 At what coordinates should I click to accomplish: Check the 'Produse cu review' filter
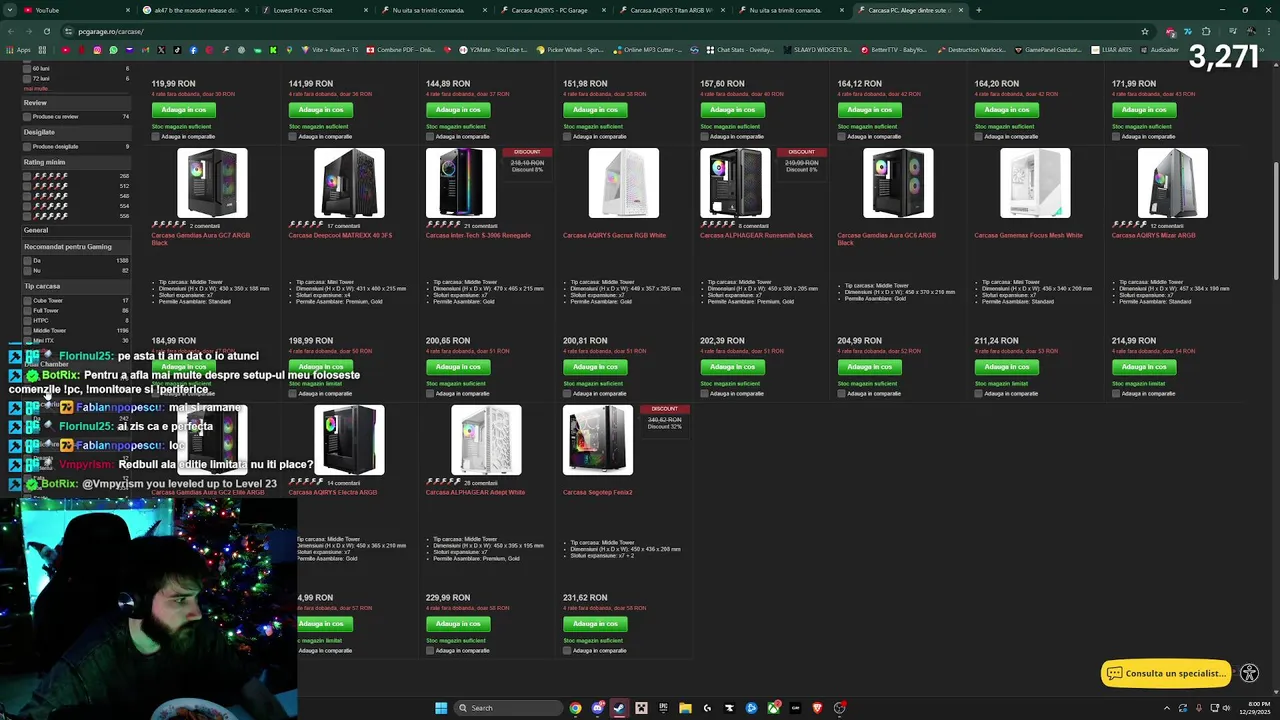pyautogui.click(x=27, y=117)
